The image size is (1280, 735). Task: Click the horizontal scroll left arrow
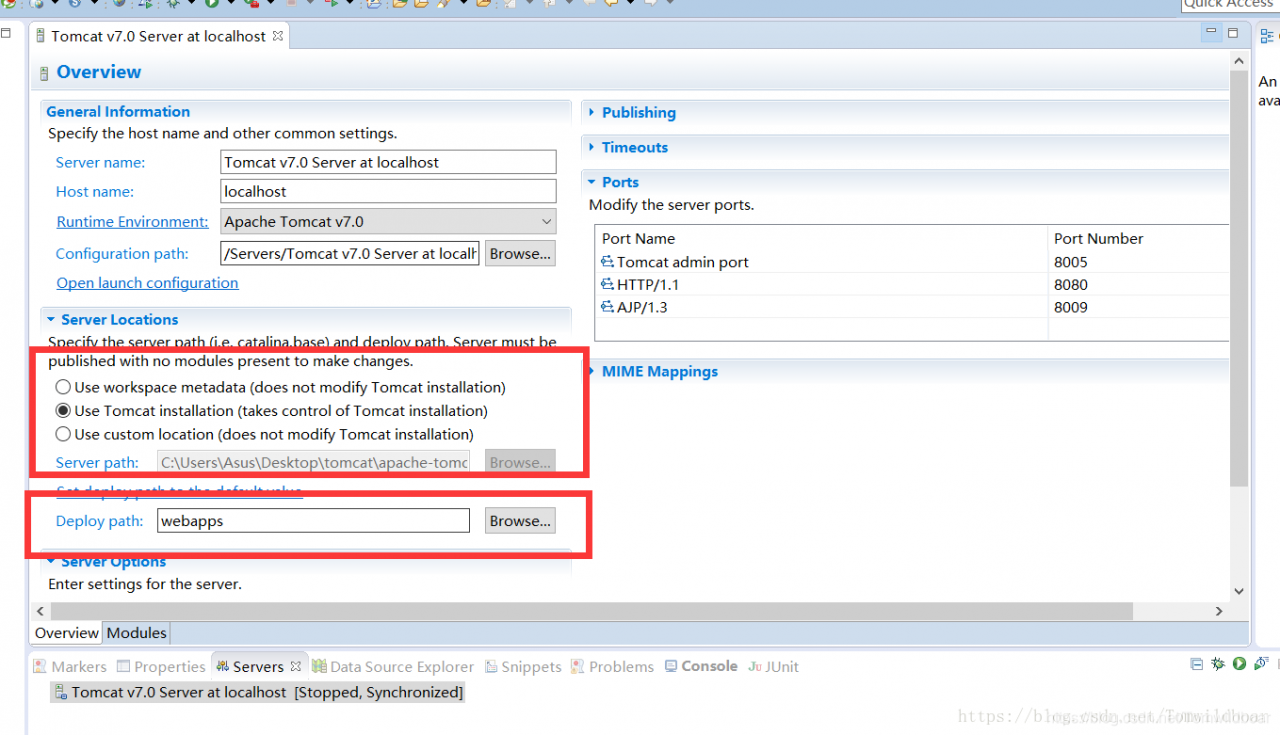41,611
